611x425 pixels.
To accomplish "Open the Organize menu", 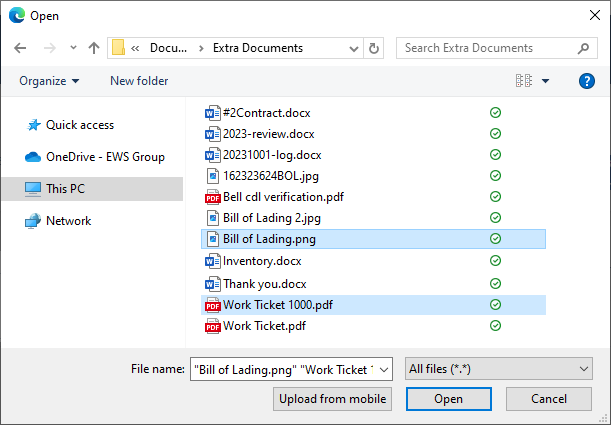I will 49,81.
